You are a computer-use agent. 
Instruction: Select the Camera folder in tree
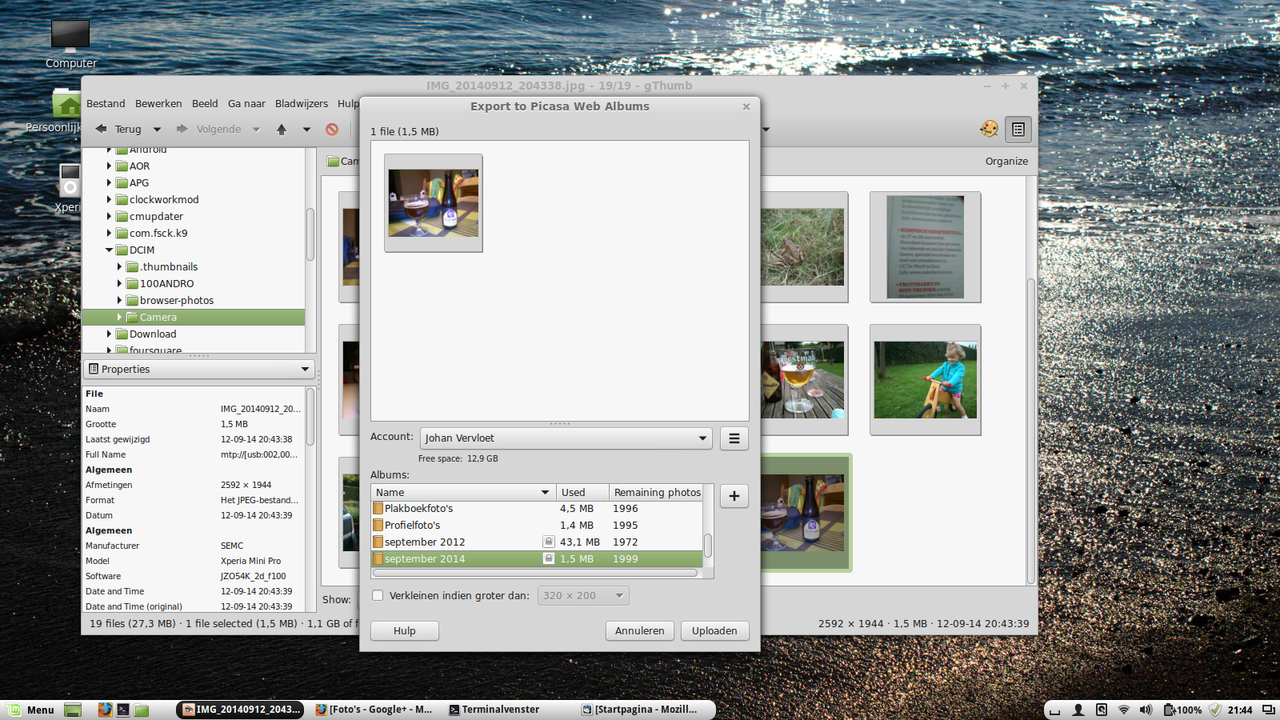[x=193, y=317]
